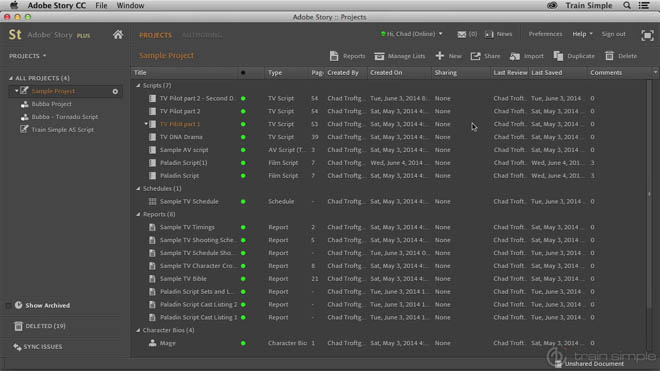660x371 pixels.
Task: Click the Sample TV Bible report icon
Action: pyautogui.click(x=152, y=279)
